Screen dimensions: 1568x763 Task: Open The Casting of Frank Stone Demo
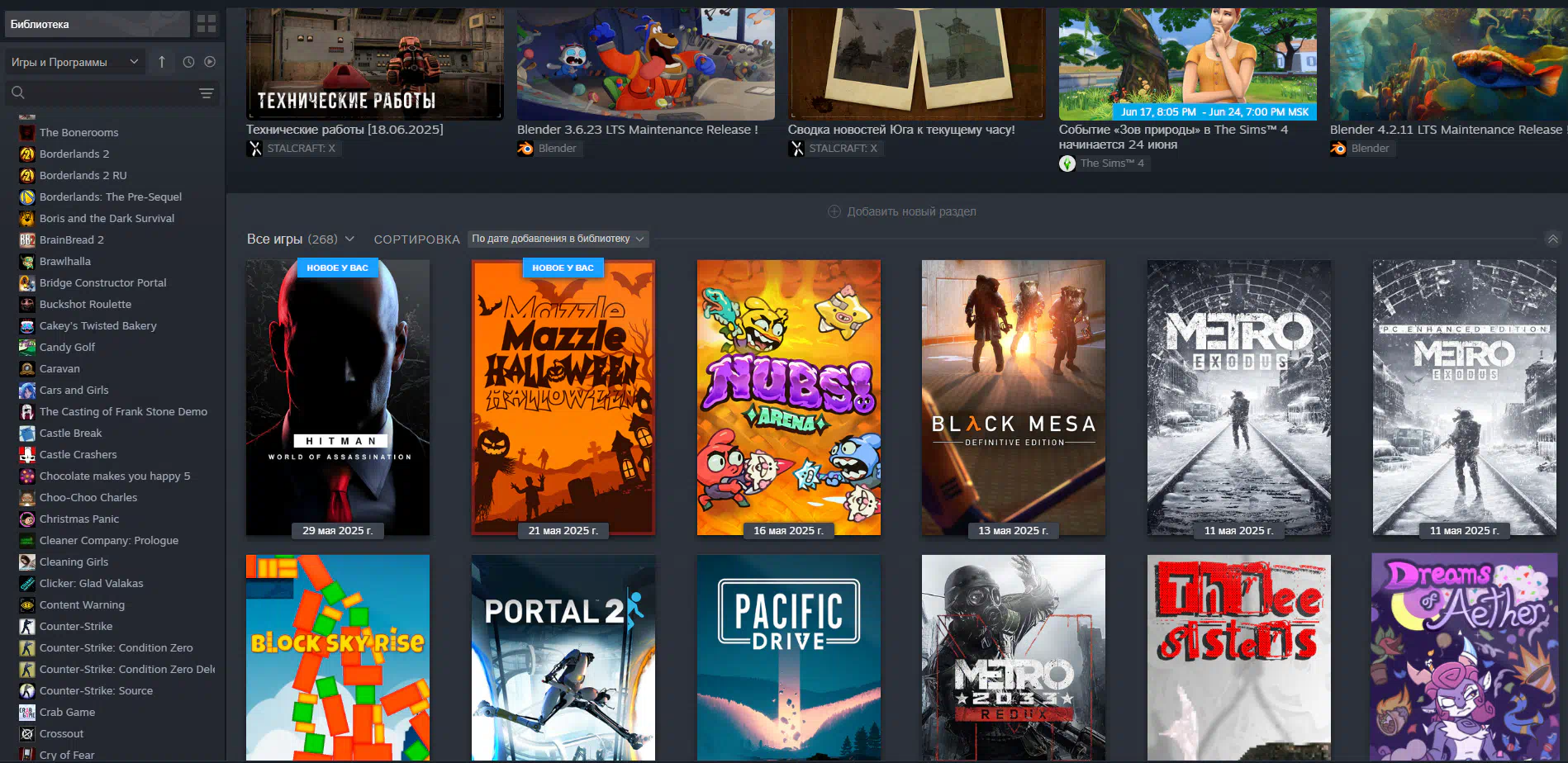pyautogui.click(x=123, y=411)
